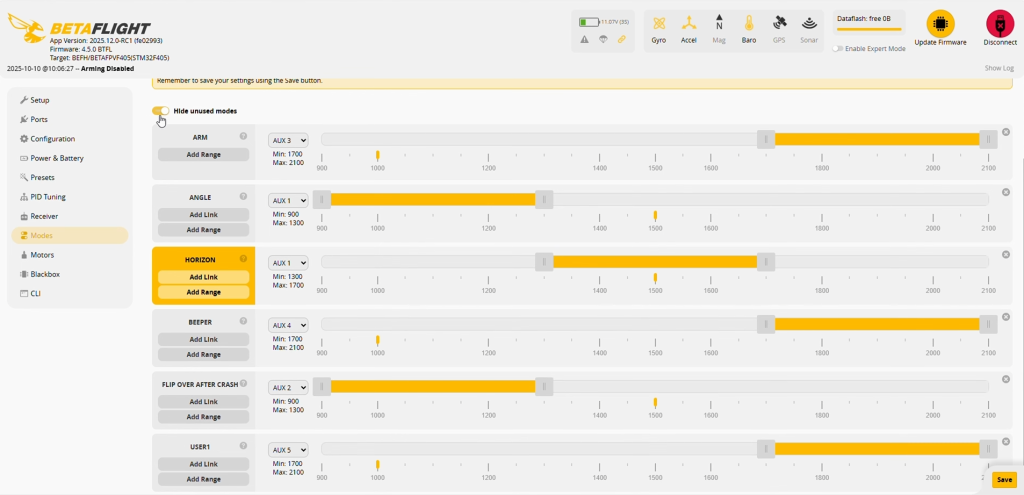Click the ANGLE range slider right handle
Image resolution: width=1024 pixels, height=495 pixels.
(544, 200)
